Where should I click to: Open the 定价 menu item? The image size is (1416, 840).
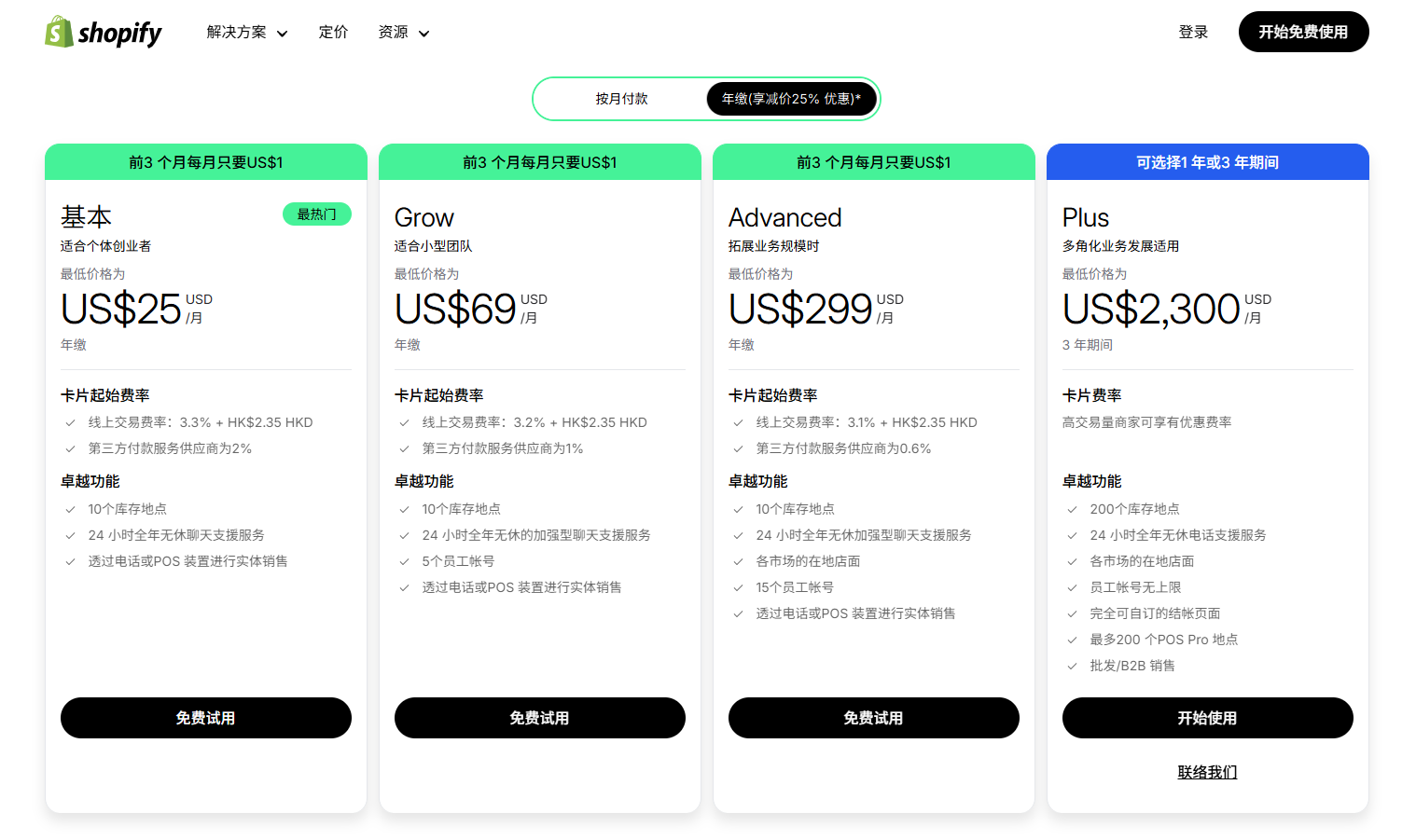[333, 32]
